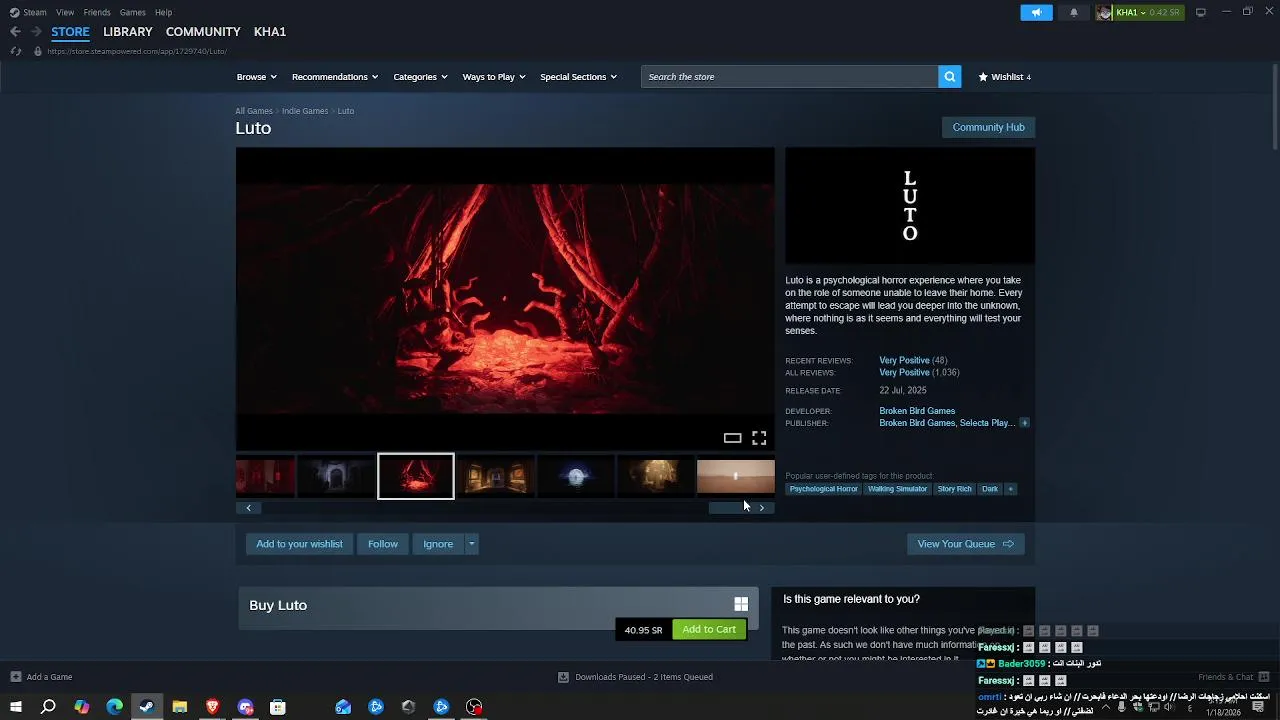Screen dimensions: 1280x720
Task: Launch Brave browser from the taskbar
Action: (212, 707)
